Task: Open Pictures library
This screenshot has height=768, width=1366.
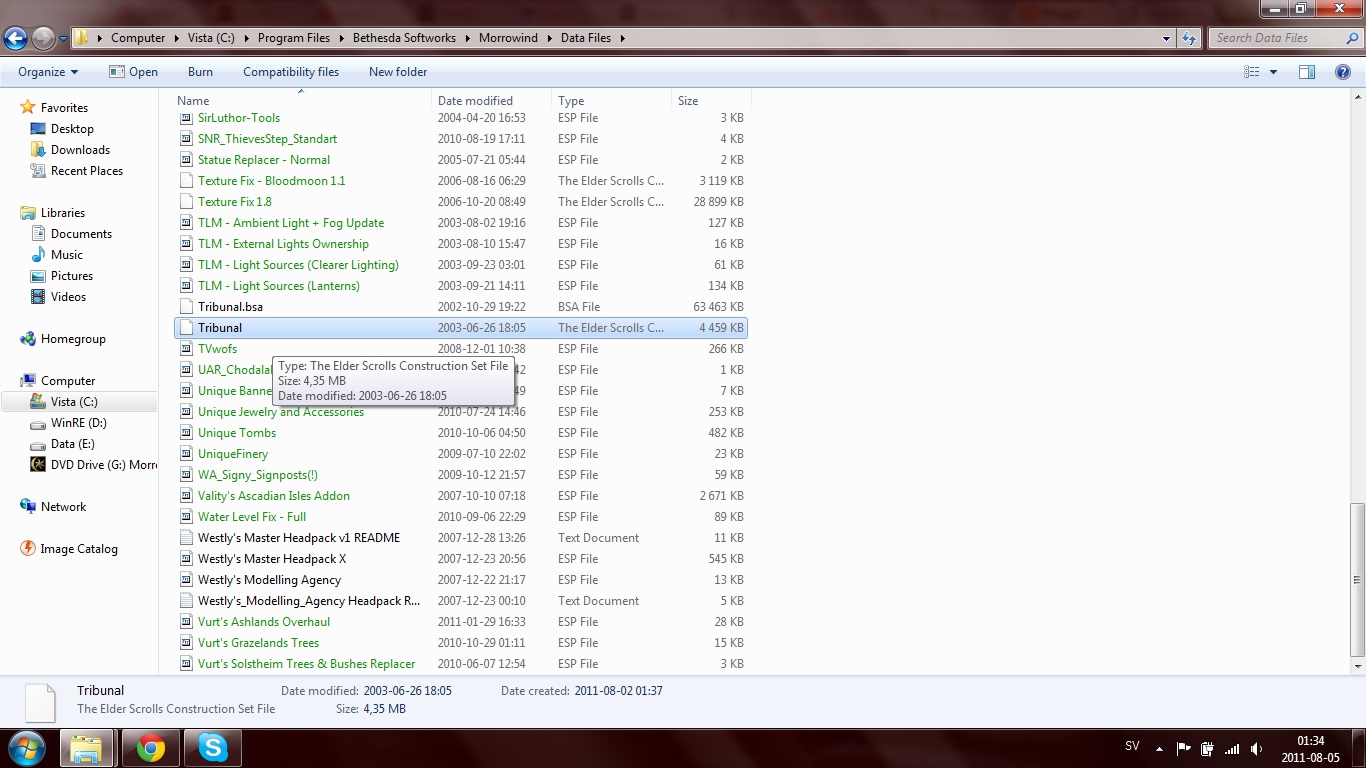Action: pos(72,276)
